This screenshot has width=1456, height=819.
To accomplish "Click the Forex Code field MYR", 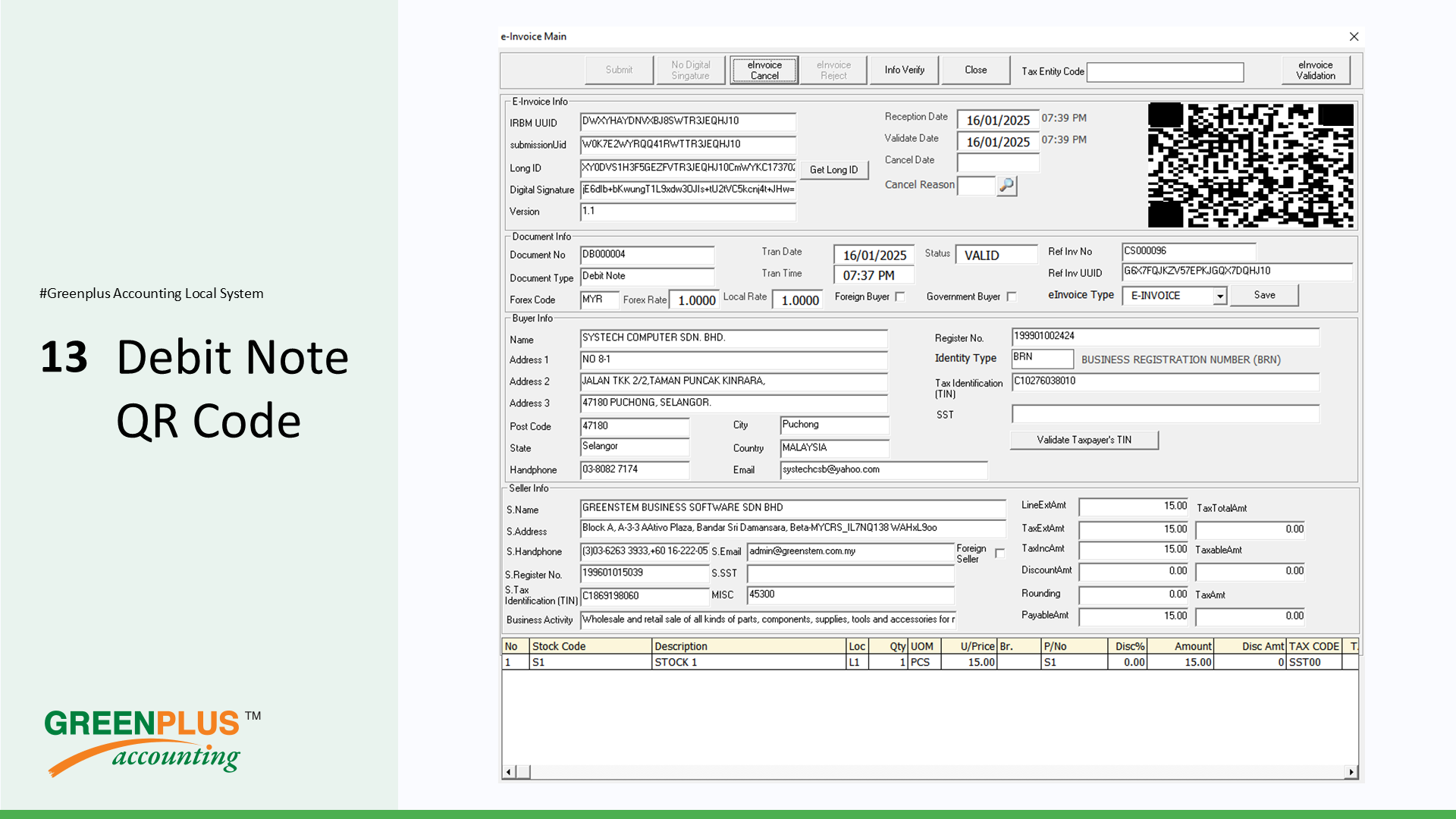I will pyautogui.click(x=599, y=300).
